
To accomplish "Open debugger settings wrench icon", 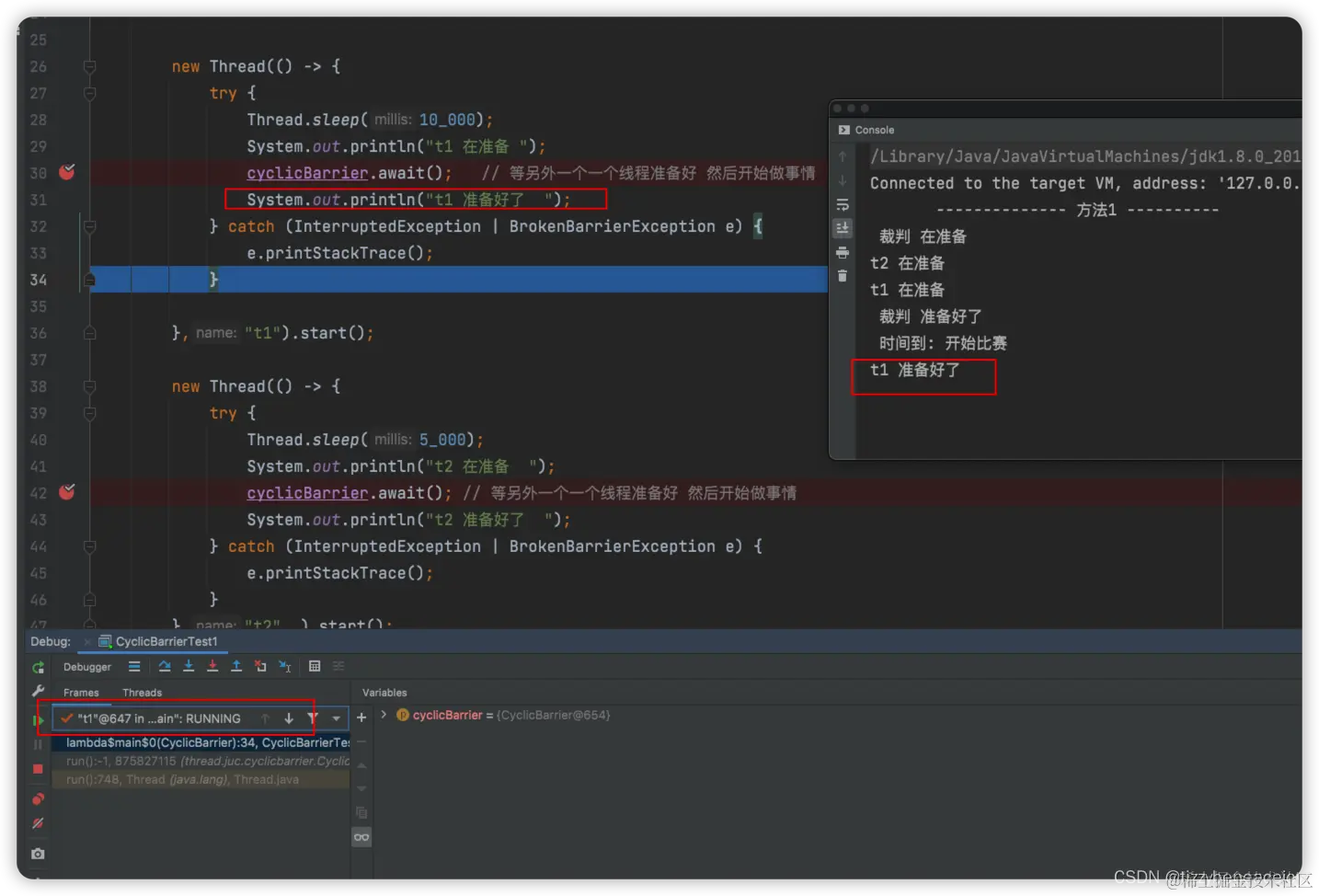I will (38, 691).
